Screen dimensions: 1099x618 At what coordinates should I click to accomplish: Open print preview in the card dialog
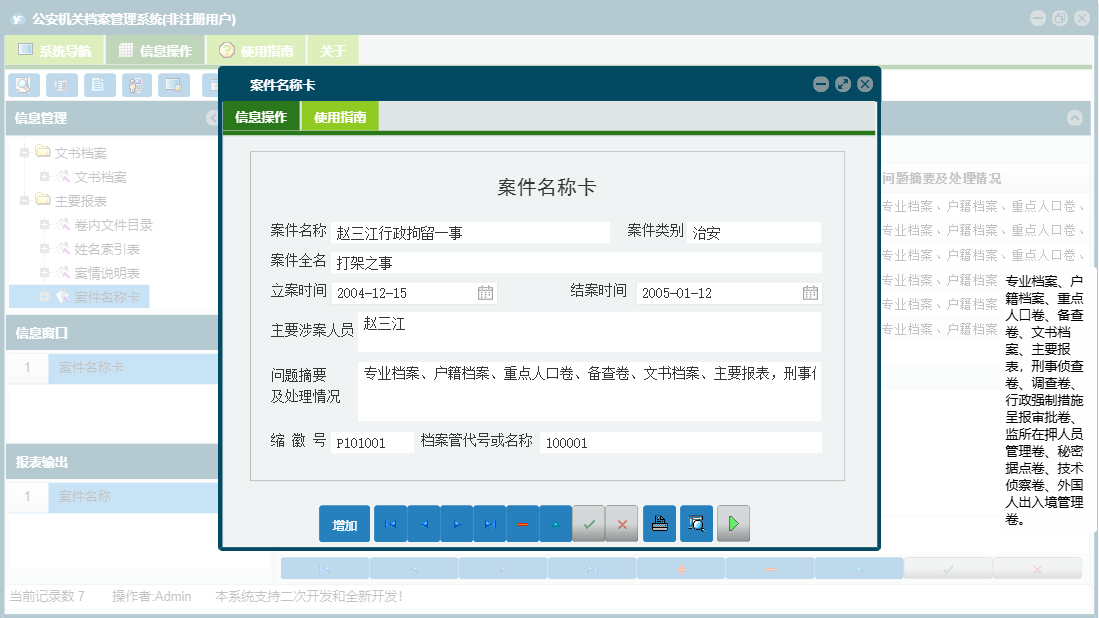tap(696, 523)
